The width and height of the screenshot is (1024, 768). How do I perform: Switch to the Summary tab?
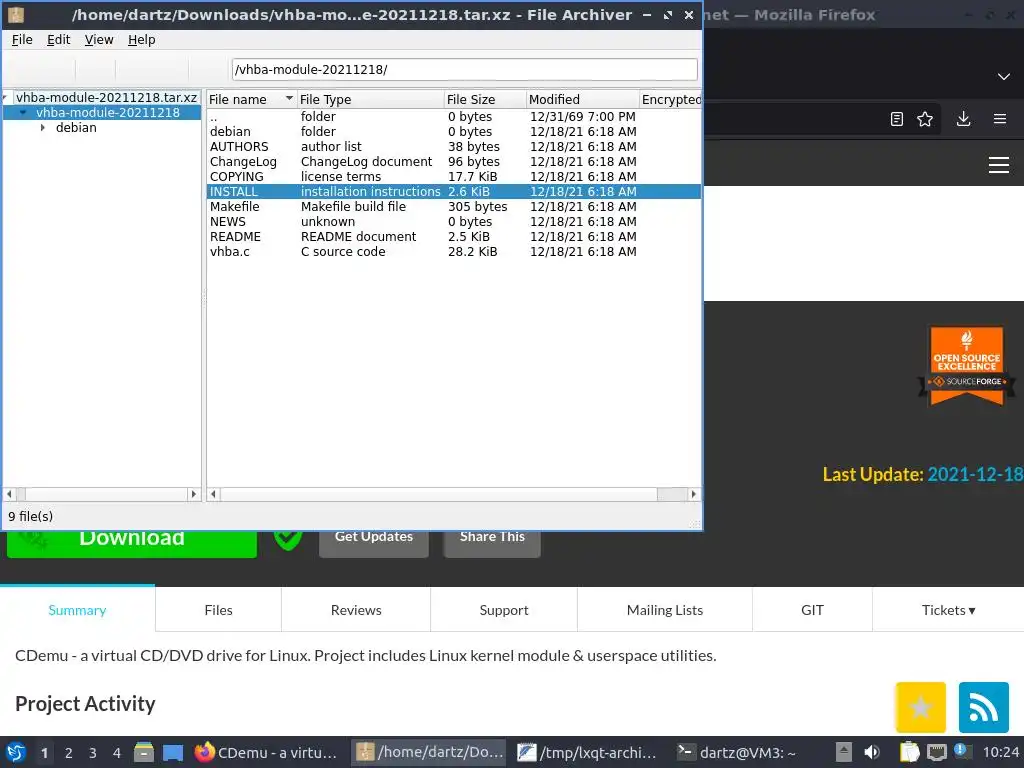click(77, 610)
